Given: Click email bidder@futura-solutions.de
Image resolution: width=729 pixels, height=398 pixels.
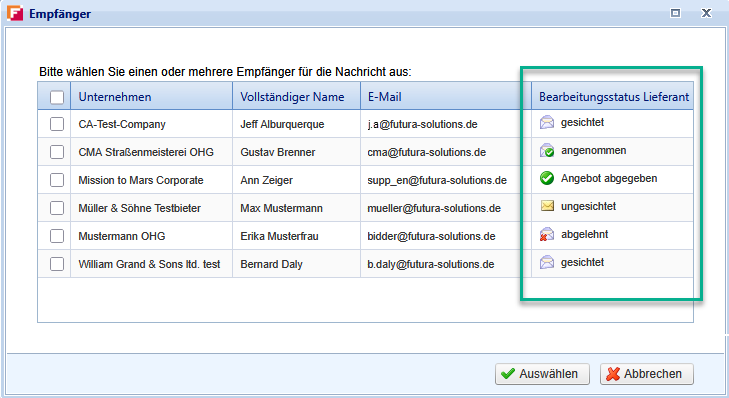Looking at the screenshot, I should 431,236.
